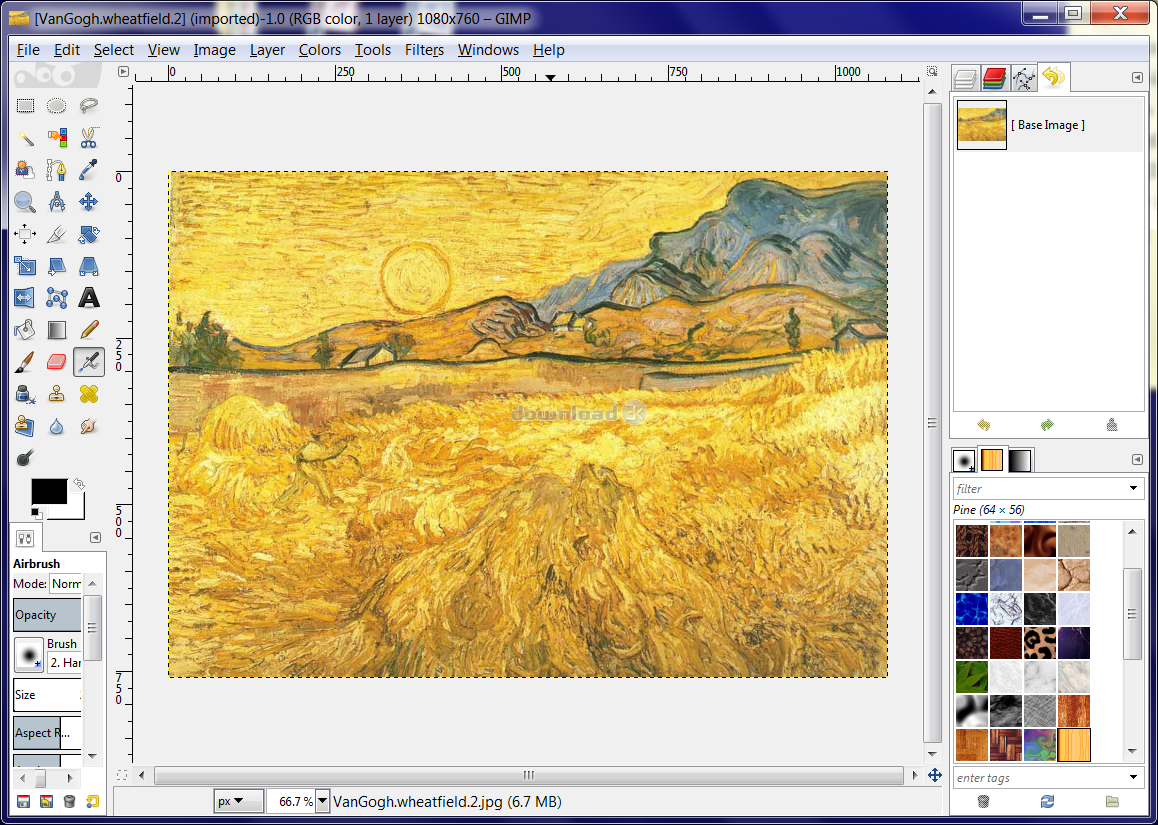Open the Filters menu
Image resolution: width=1158 pixels, height=825 pixels.
(x=424, y=50)
